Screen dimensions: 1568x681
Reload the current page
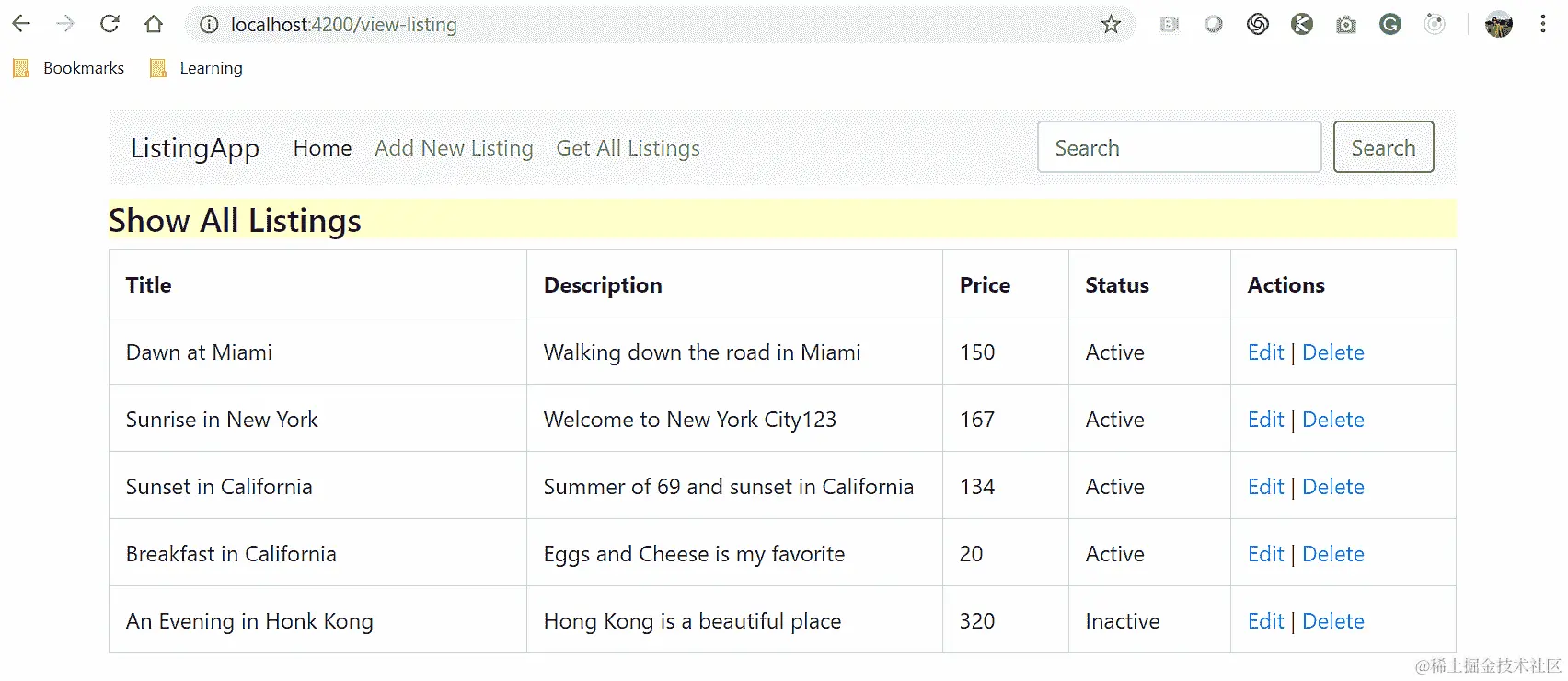tap(110, 24)
